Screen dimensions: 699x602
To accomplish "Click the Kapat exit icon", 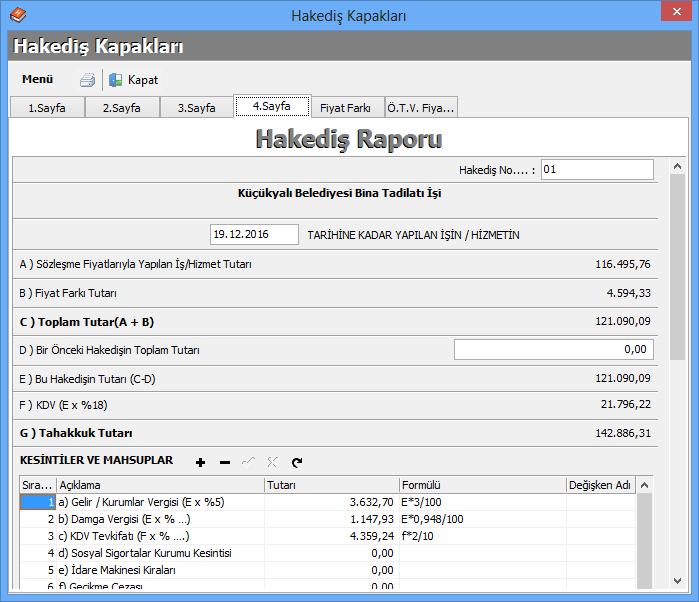I will (x=116, y=80).
